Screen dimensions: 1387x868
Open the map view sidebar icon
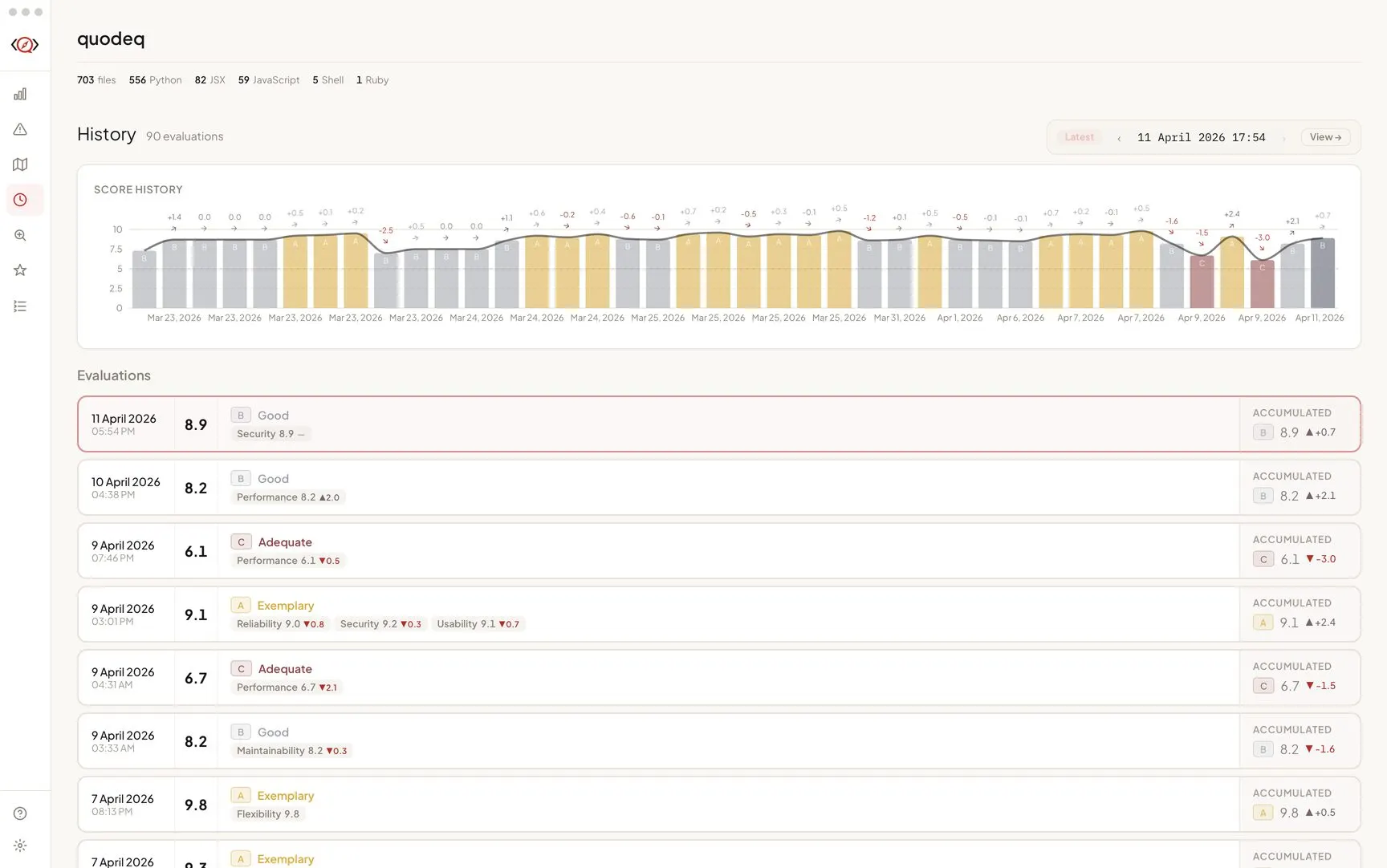pos(20,164)
